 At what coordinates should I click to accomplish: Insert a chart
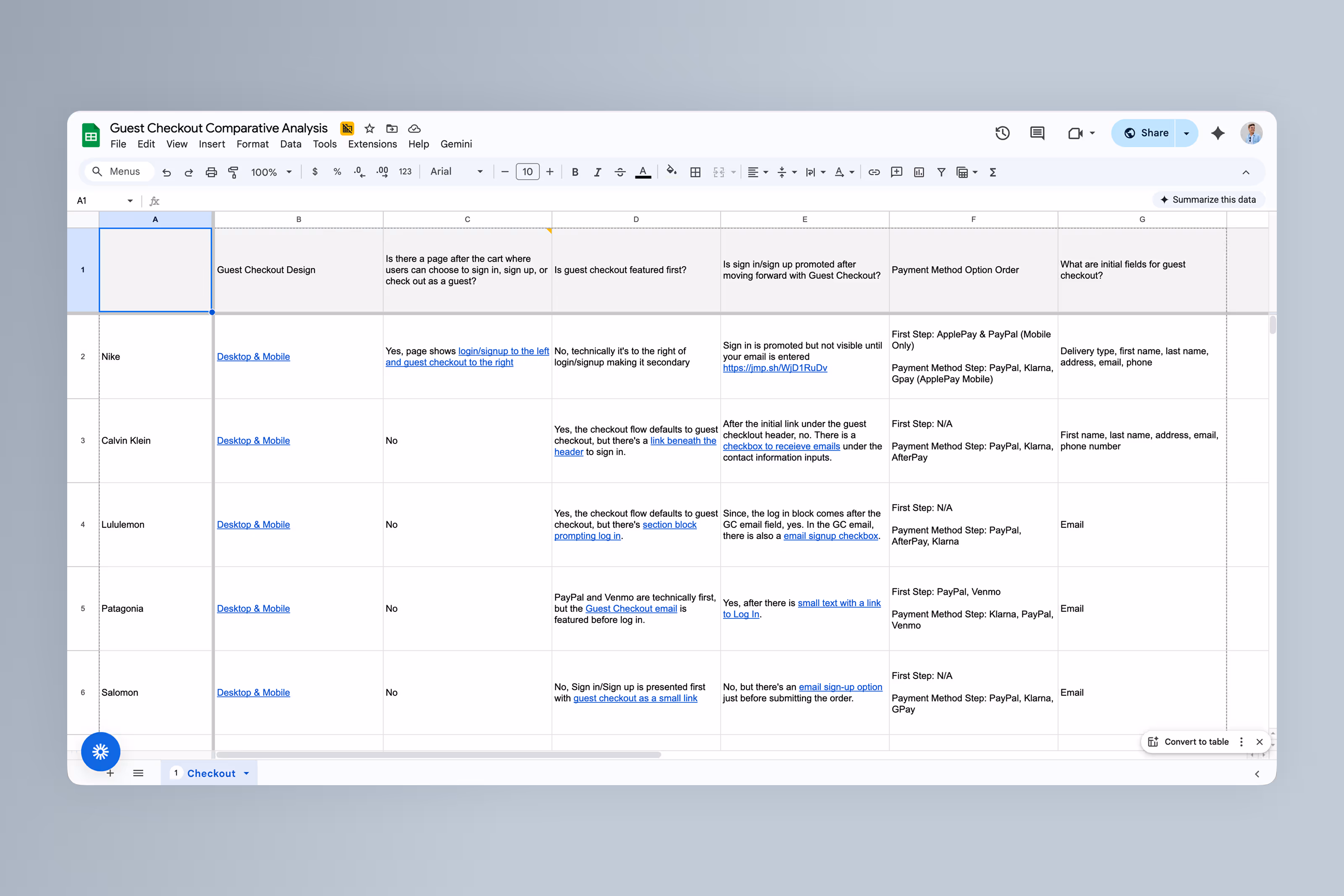coord(919,171)
